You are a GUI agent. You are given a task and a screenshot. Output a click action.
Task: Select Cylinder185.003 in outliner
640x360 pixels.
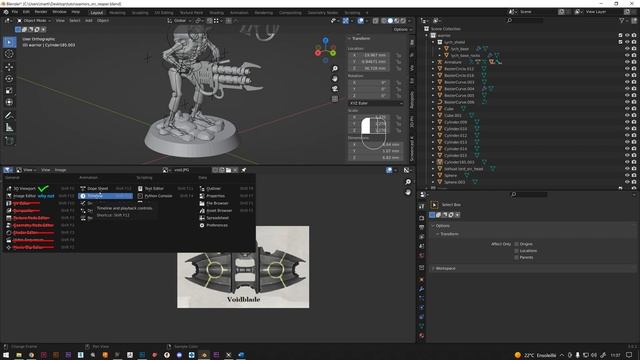(x=459, y=162)
